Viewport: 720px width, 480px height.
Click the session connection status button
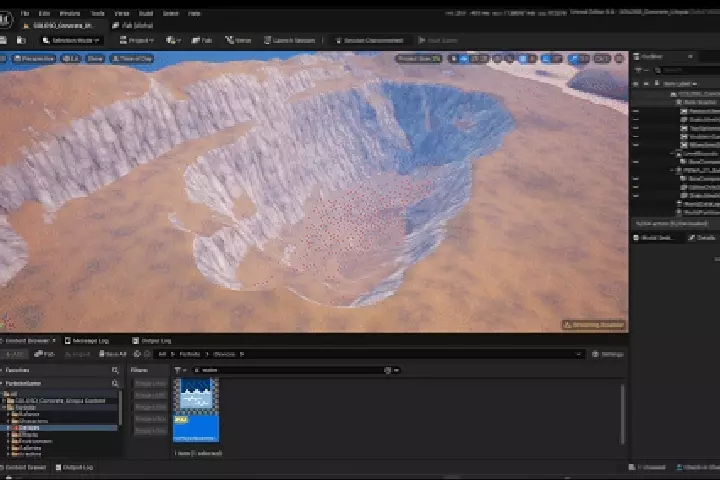pyautogui.click(x=370, y=40)
